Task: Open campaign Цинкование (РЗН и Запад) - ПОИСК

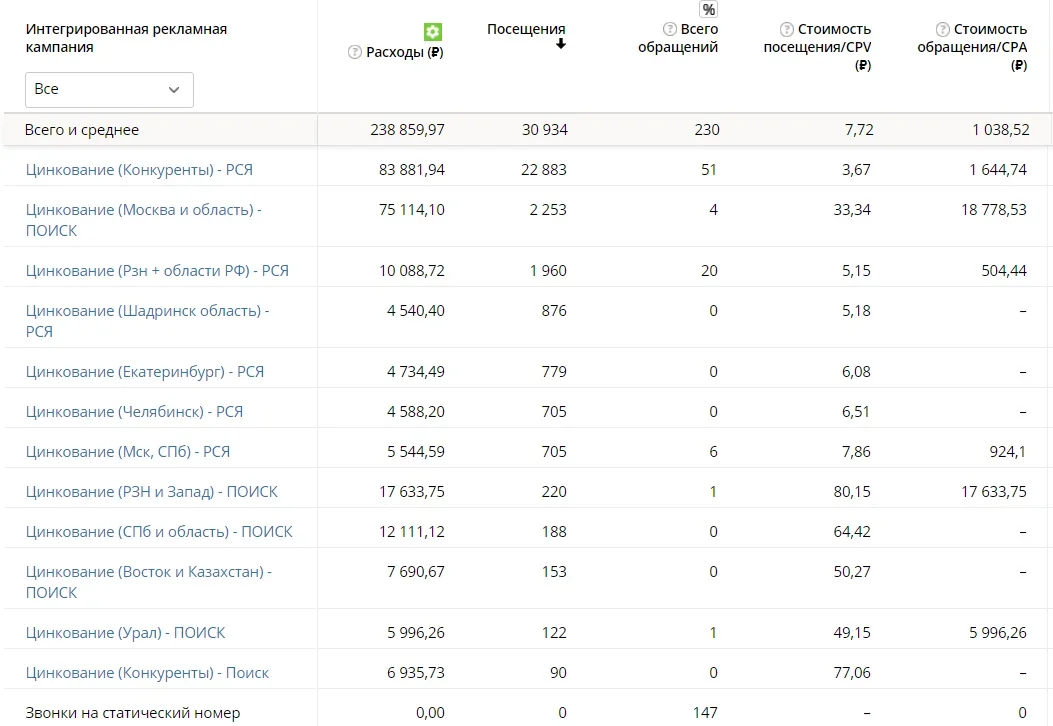Action: point(152,492)
